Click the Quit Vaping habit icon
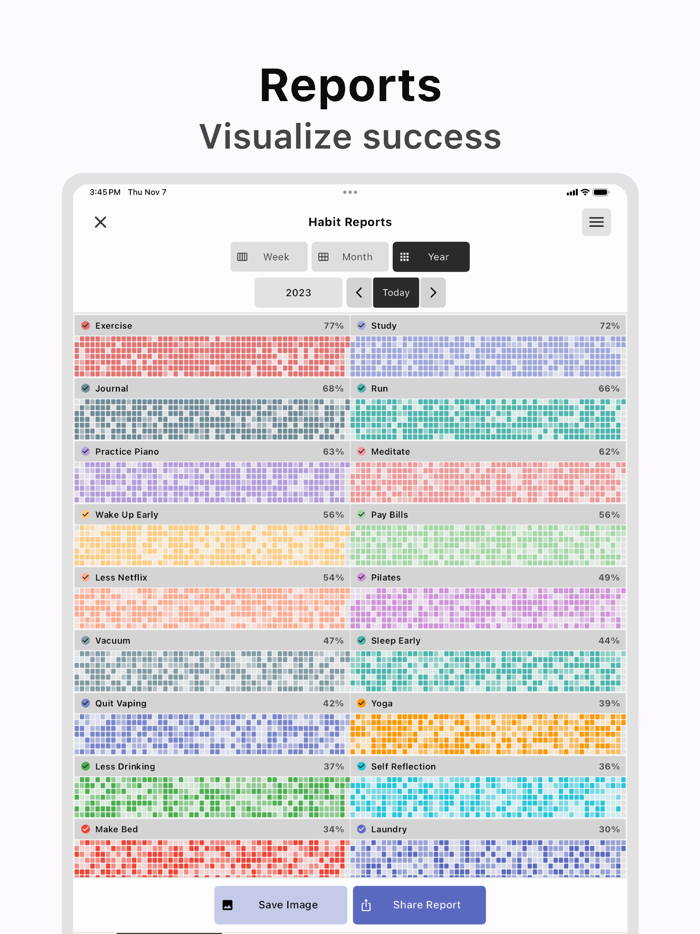Viewport: 700px width, 934px height. pos(84,703)
